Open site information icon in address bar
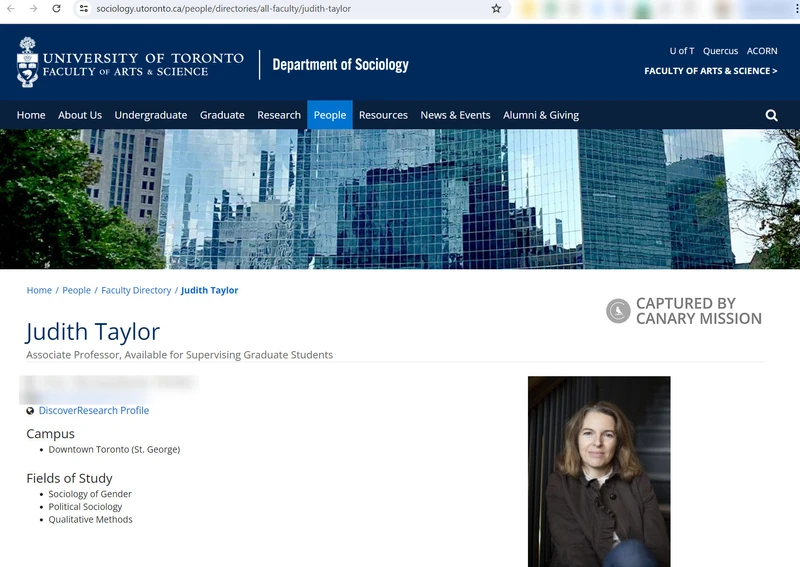Viewport: 800px width, 567px height. point(84,9)
